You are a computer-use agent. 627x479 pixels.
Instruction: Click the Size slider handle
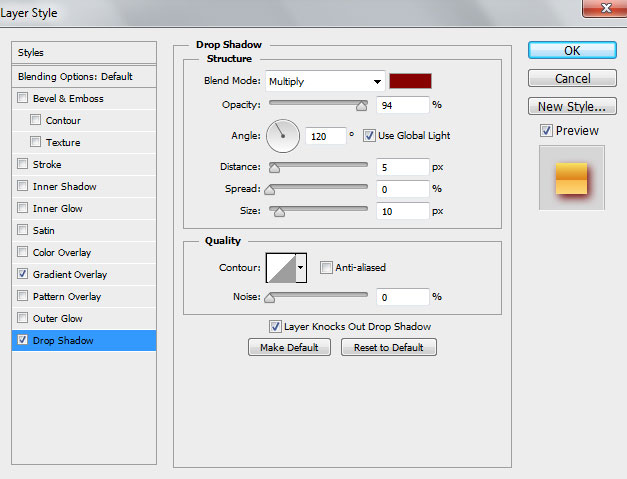point(279,212)
